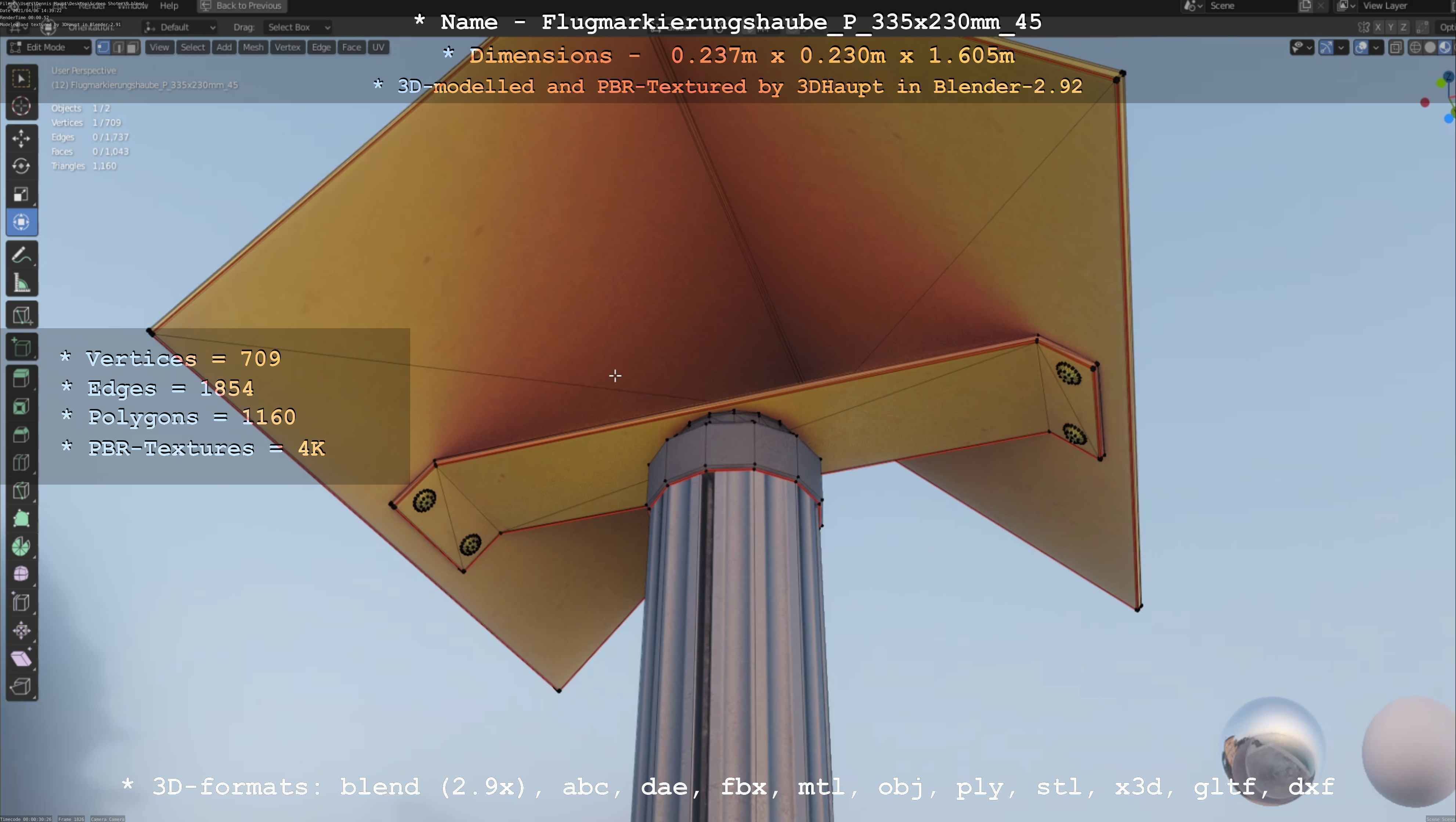Select the Annotate pencil tool
Viewport: 1456px width, 822px height.
click(x=21, y=256)
